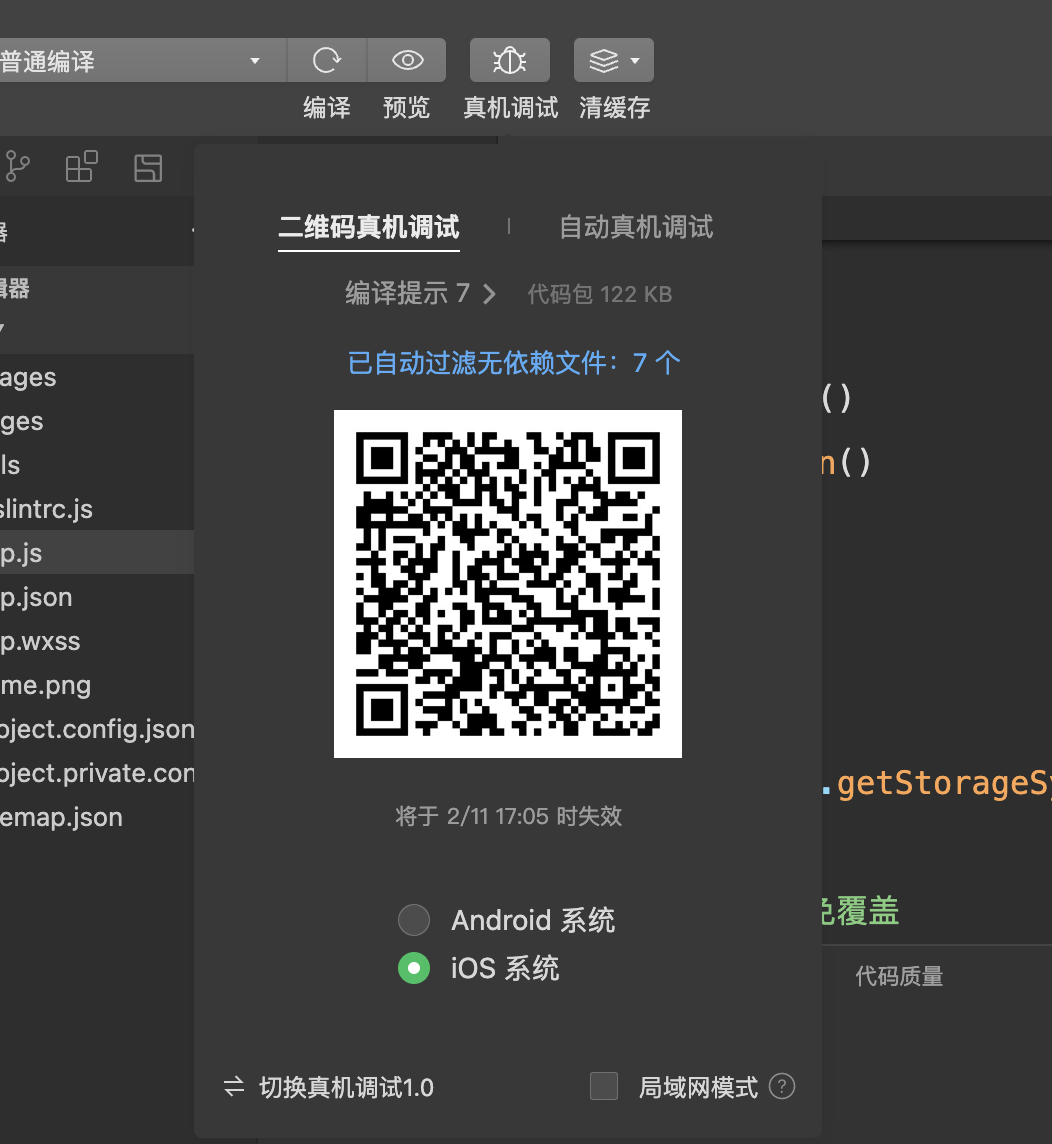The image size is (1052, 1144).
Task: Click the 真机调试 label button
Action: coord(511,108)
